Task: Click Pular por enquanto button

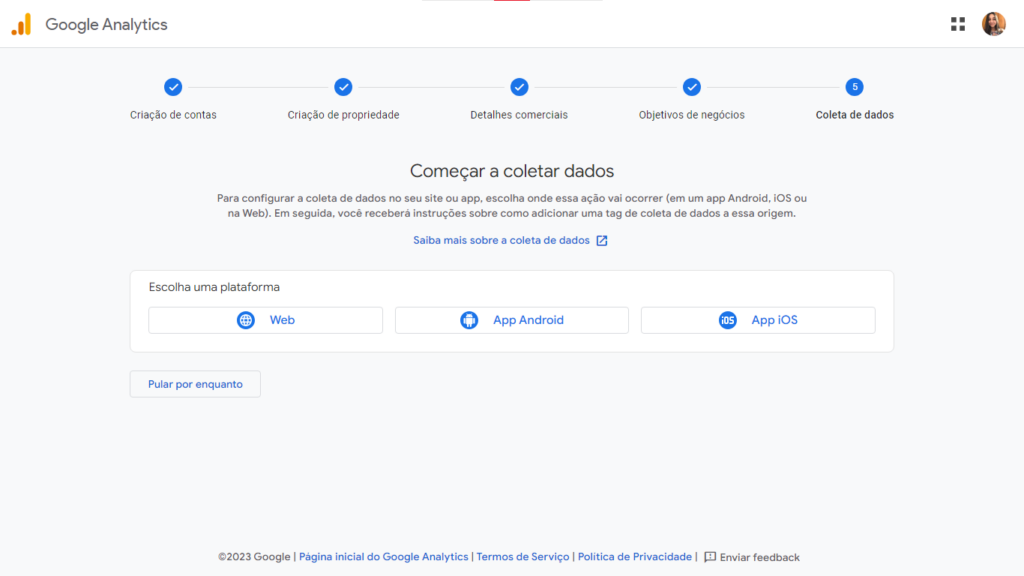Action: tap(195, 384)
